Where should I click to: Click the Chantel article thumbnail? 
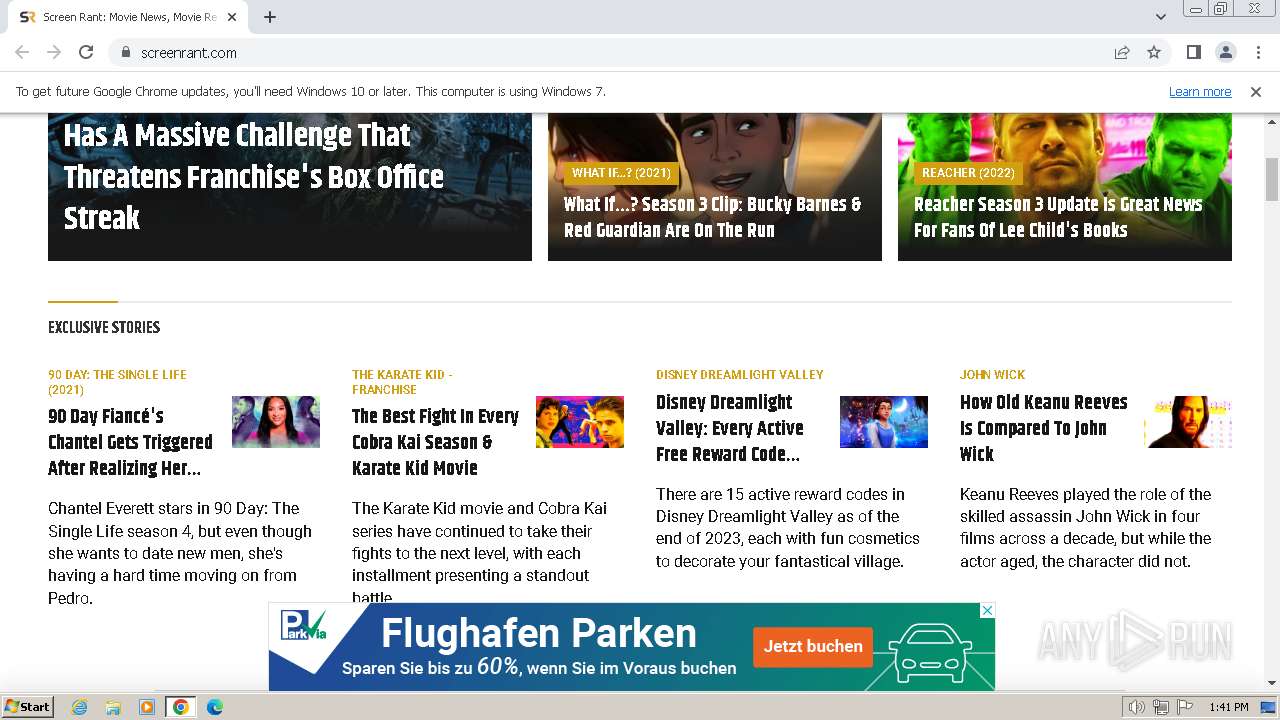tap(276, 422)
